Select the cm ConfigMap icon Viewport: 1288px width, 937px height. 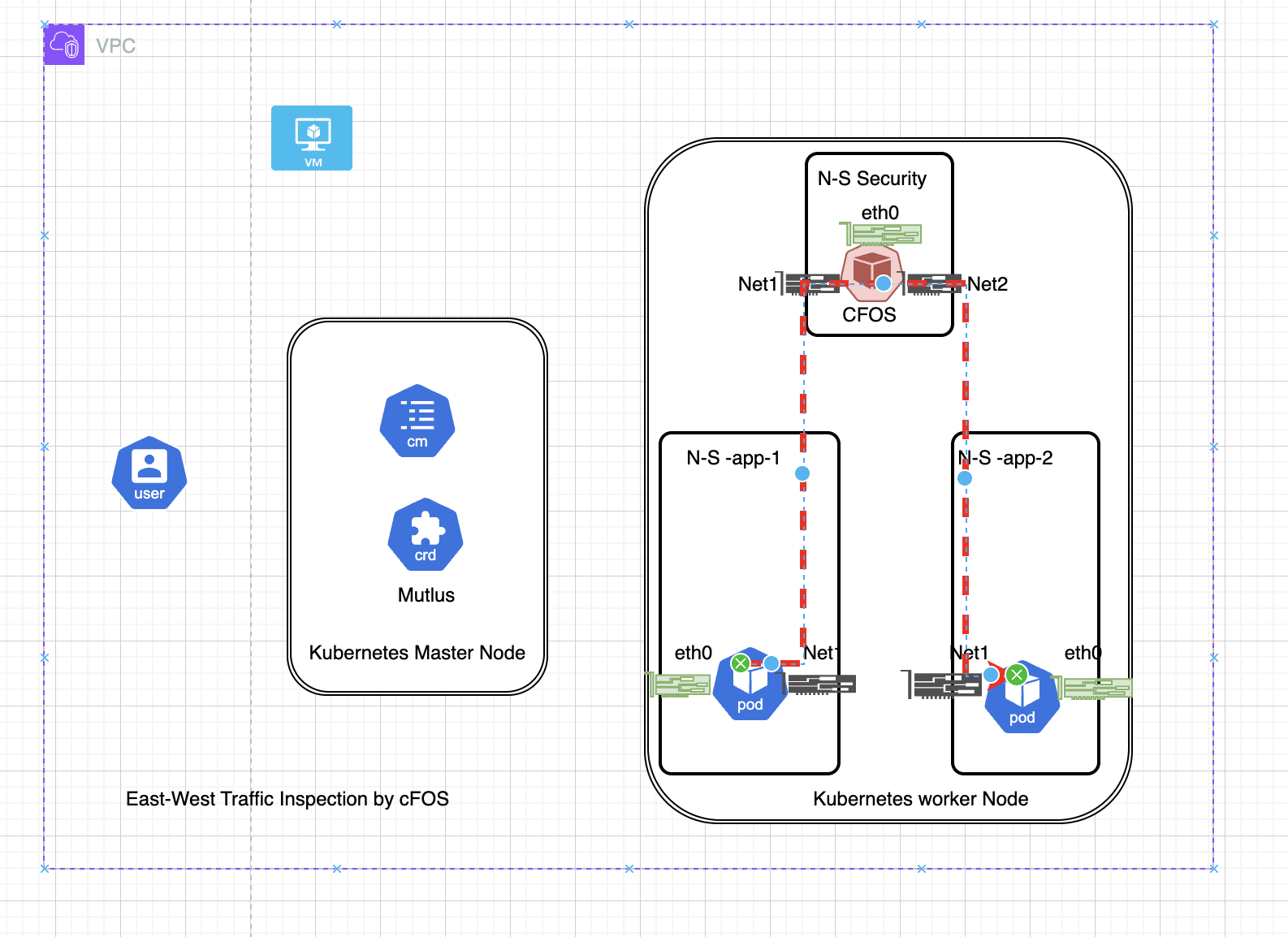point(417,421)
